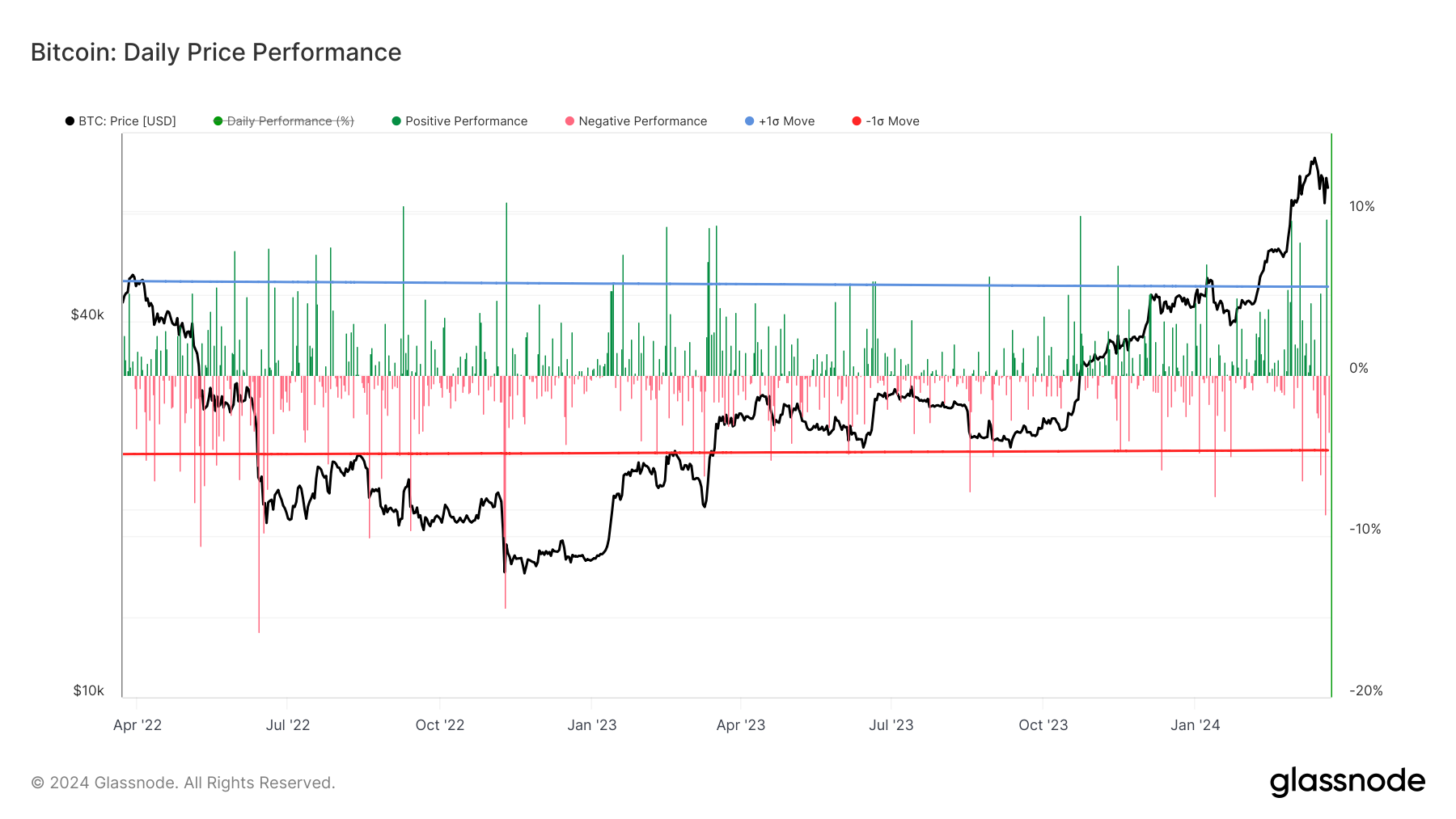Viewport: 1456px width, 819px height.
Task: Toggle the -1σ Move legend label
Action: point(892,121)
